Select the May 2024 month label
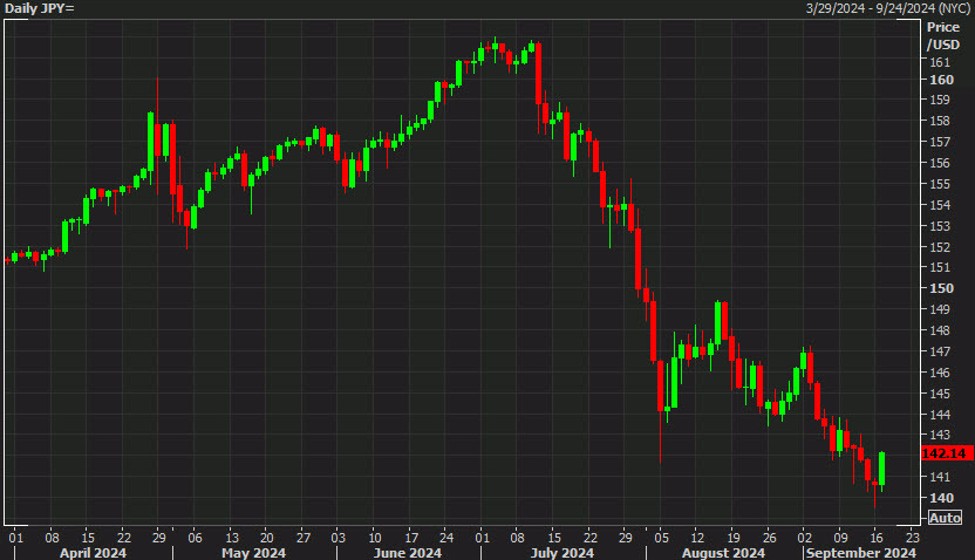Screen dimensions: 975x560 click(x=254, y=552)
